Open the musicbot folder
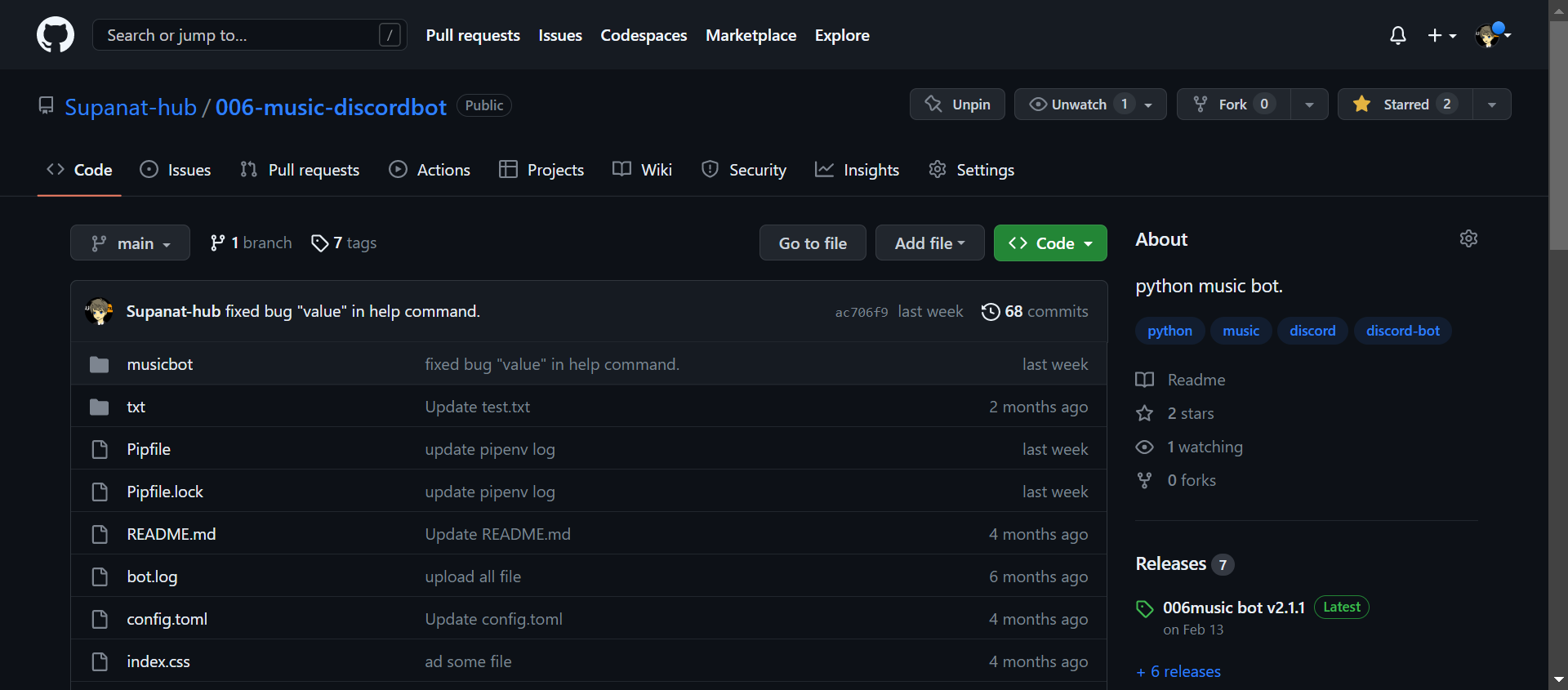This screenshot has height=690, width=1568. tap(160, 364)
